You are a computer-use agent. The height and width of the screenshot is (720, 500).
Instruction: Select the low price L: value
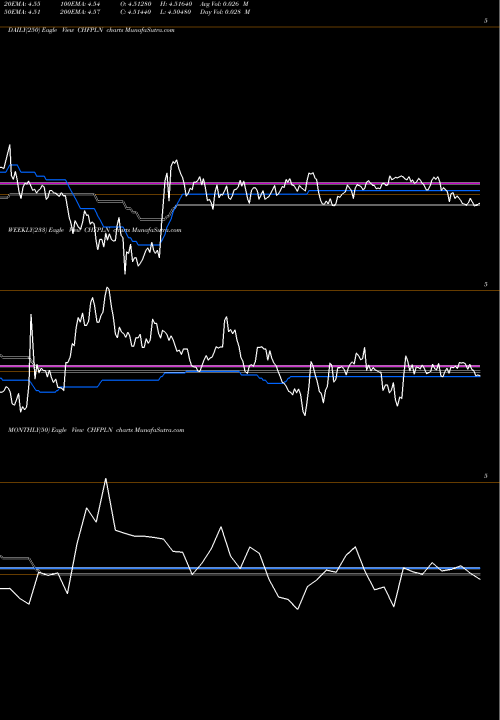[x=175, y=12]
